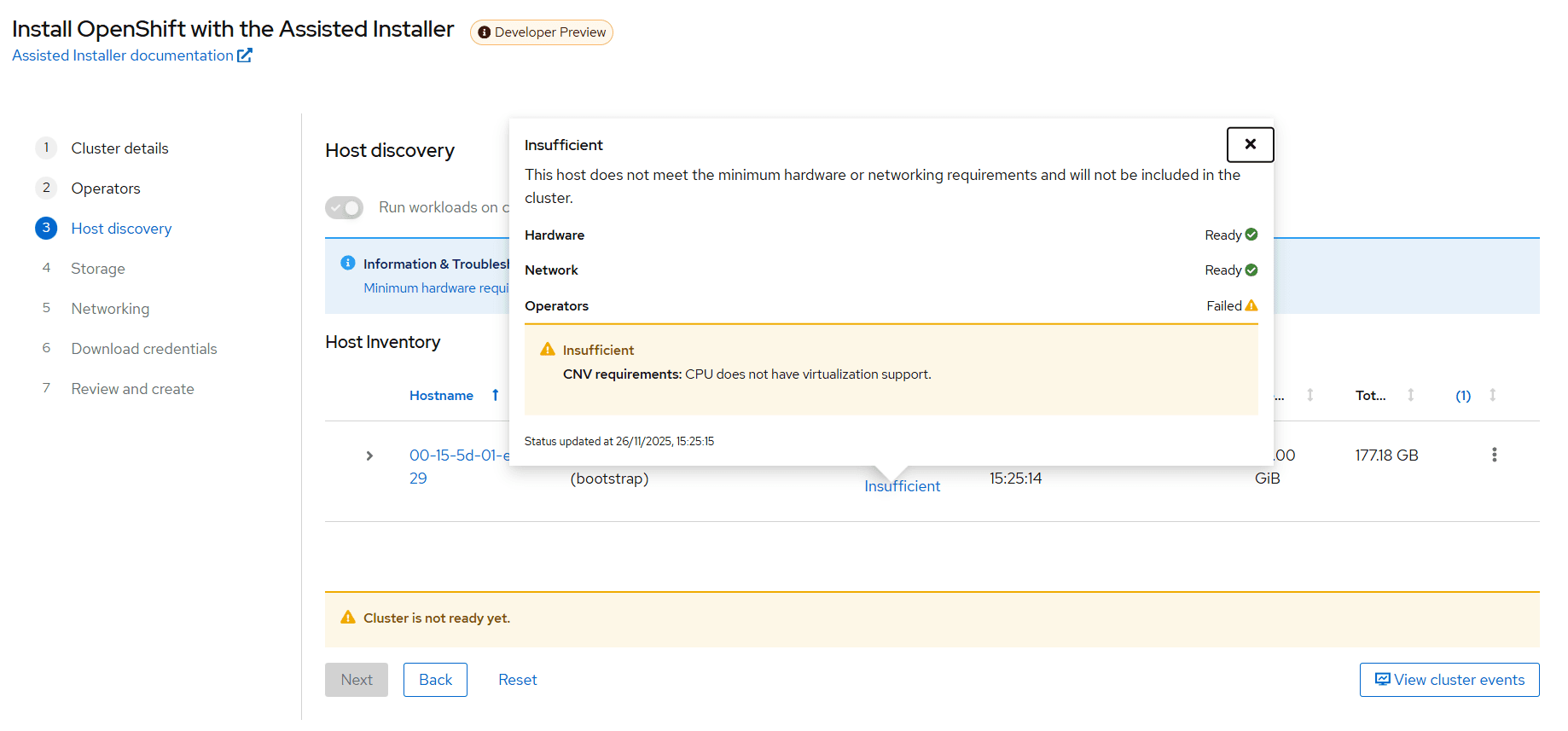Click the Operators Failed warning icon
This screenshot has height=731, width=1568.
1251,305
